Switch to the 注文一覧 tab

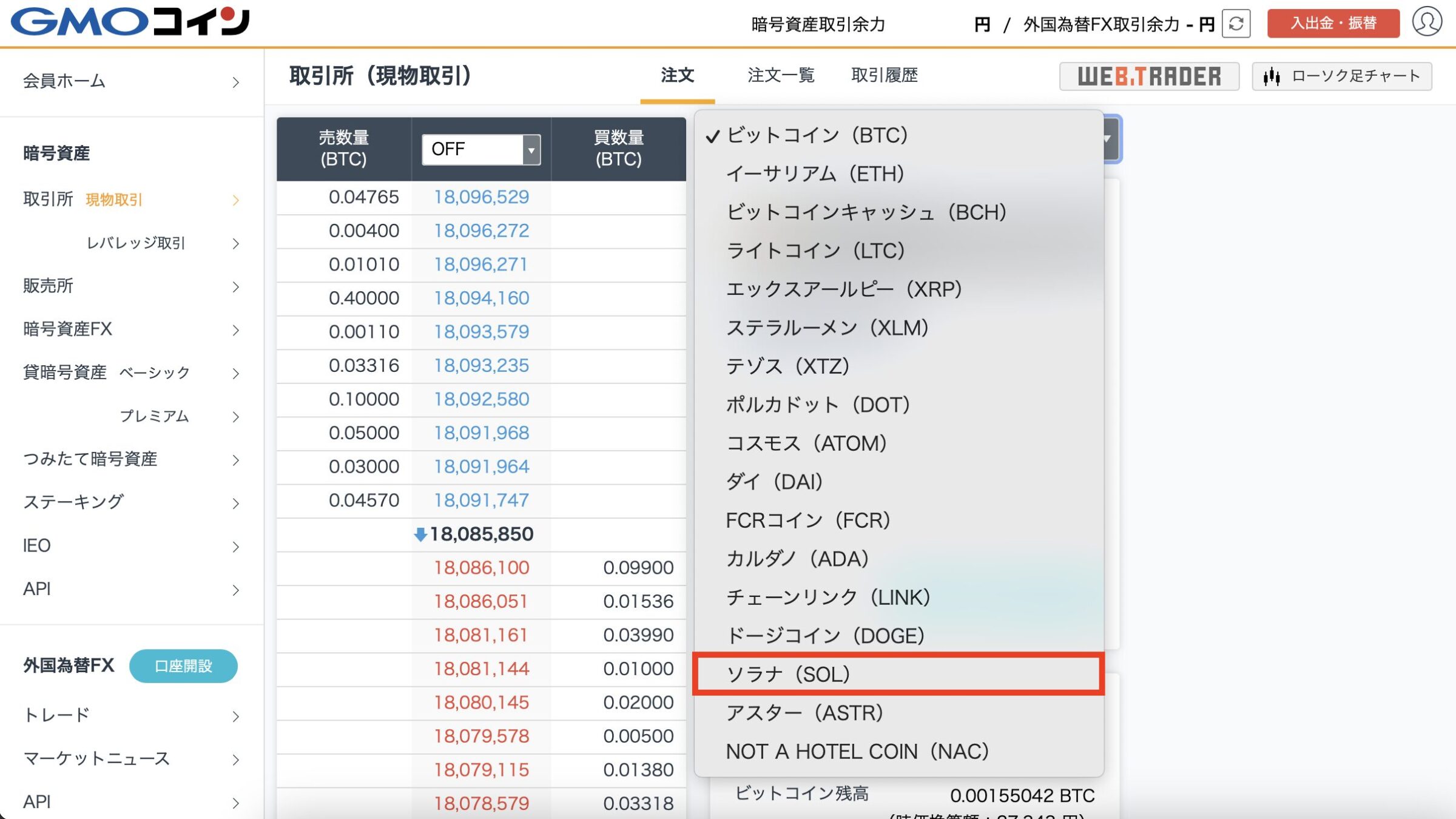tap(781, 75)
